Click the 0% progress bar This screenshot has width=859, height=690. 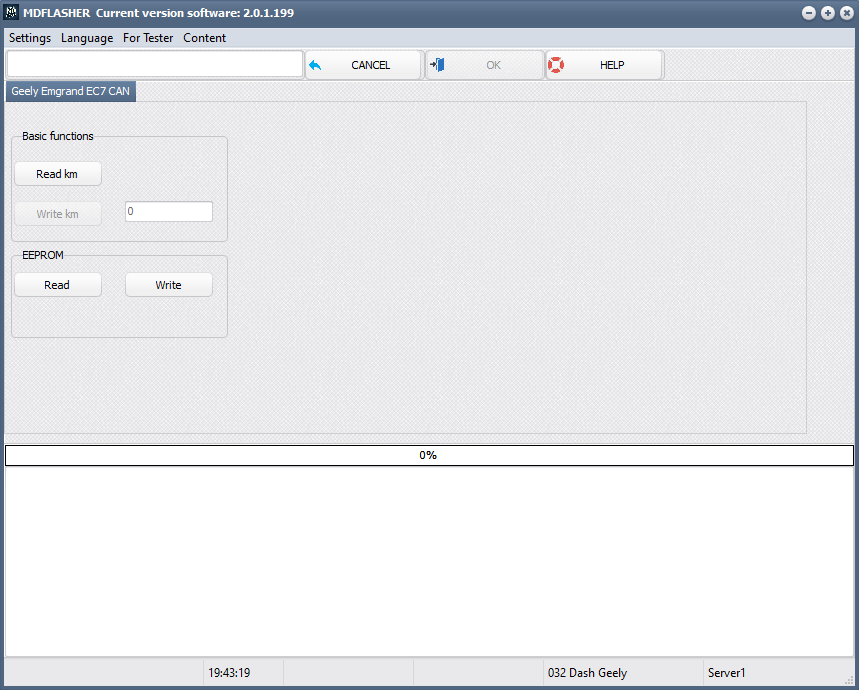click(428, 455)
